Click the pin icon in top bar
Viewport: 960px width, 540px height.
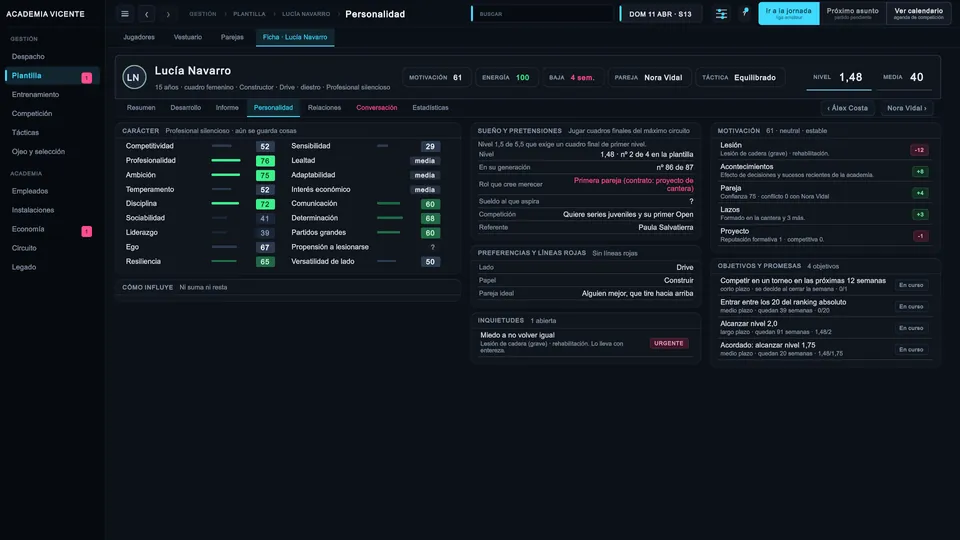coord(745,12)
